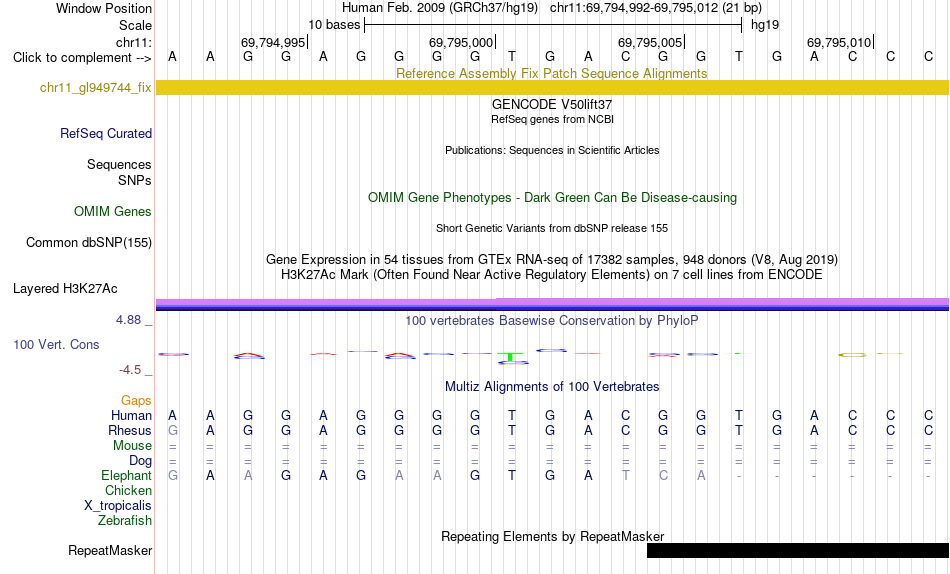Screen dimensions: 950x574
Task: Click the Elephant species row label
Action: coord(126,475)
